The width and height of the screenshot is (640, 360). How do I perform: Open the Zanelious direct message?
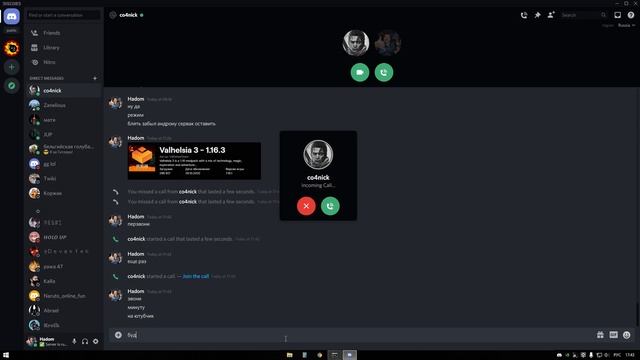pos(64,105)
